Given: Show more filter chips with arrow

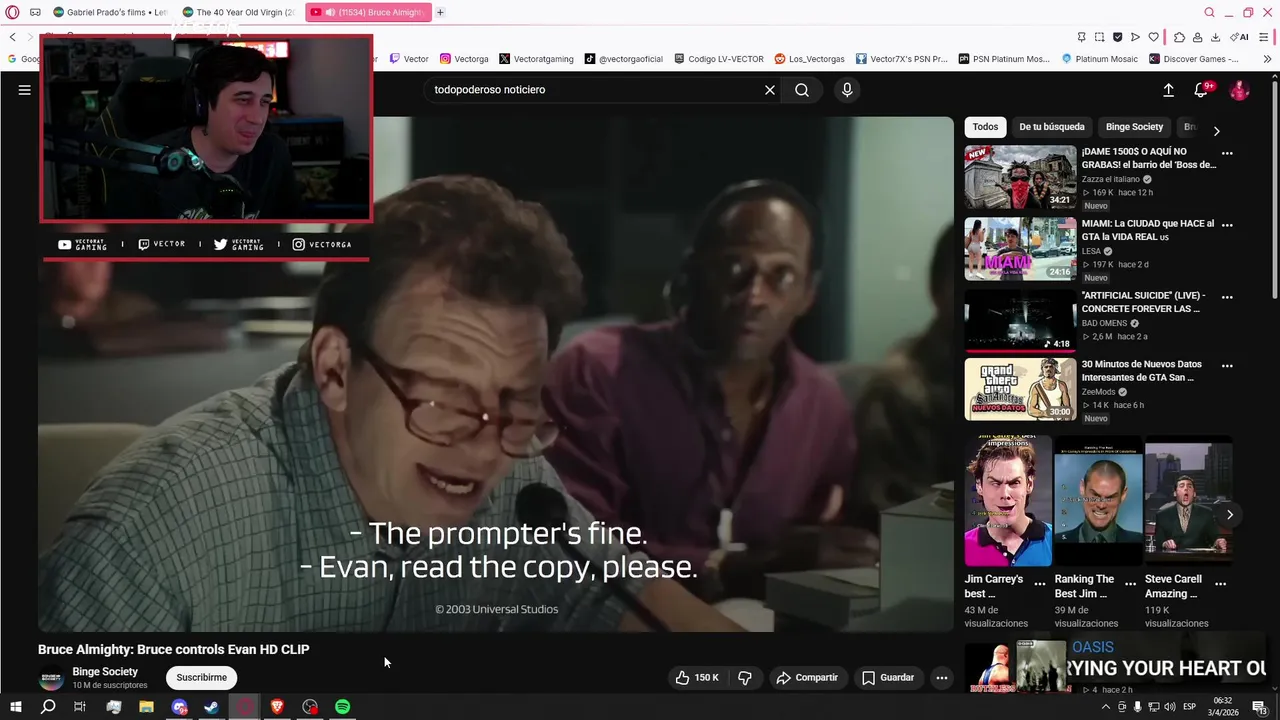Looking at the screenshot, I should click(1216, 131).
